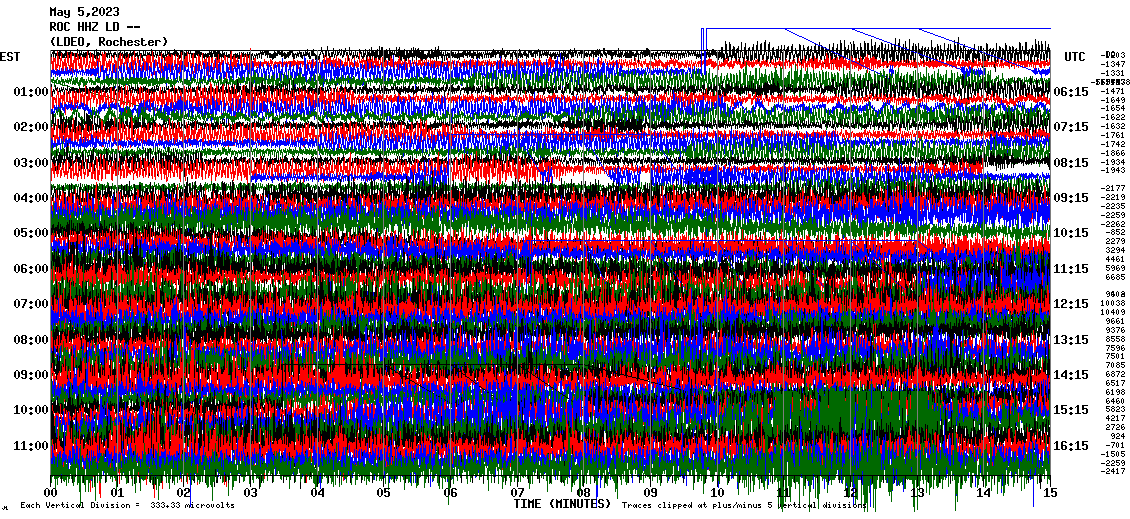Click the 06:15 UTC time label

coord(1070,92)
